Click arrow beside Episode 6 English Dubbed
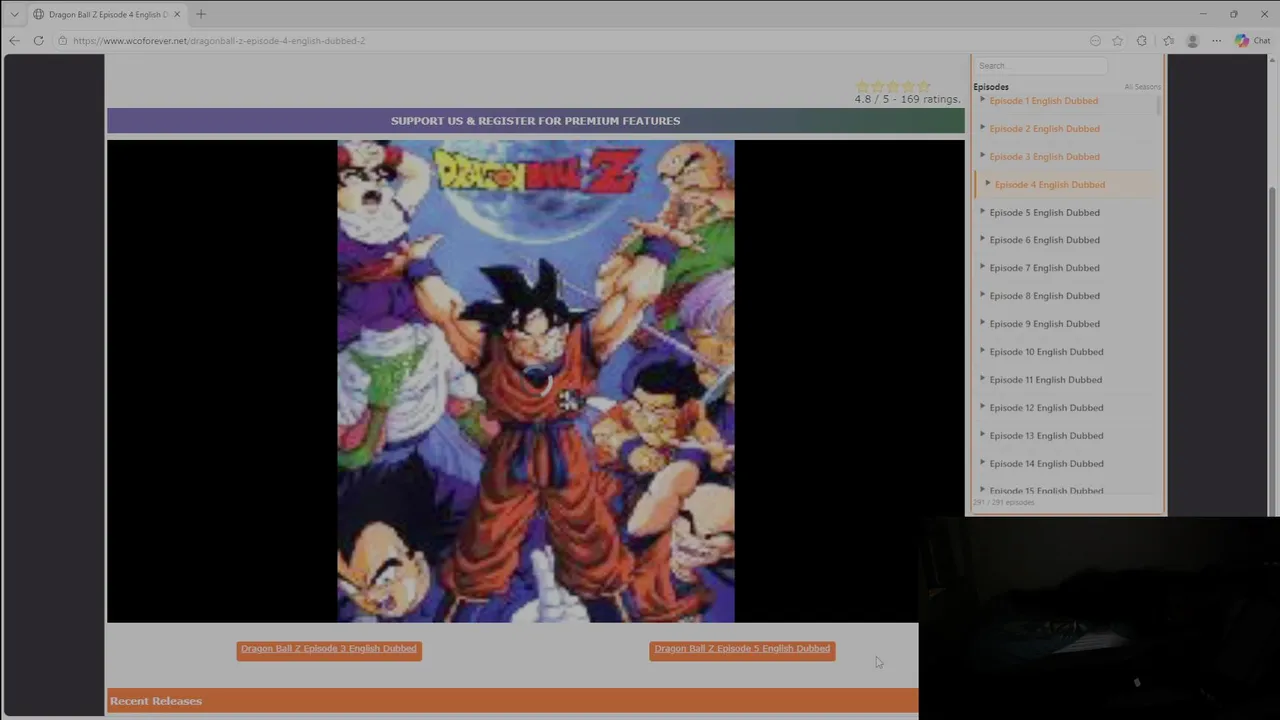Screen dimensions: 1280x720 pyautogui.click(x=982, y=239)
